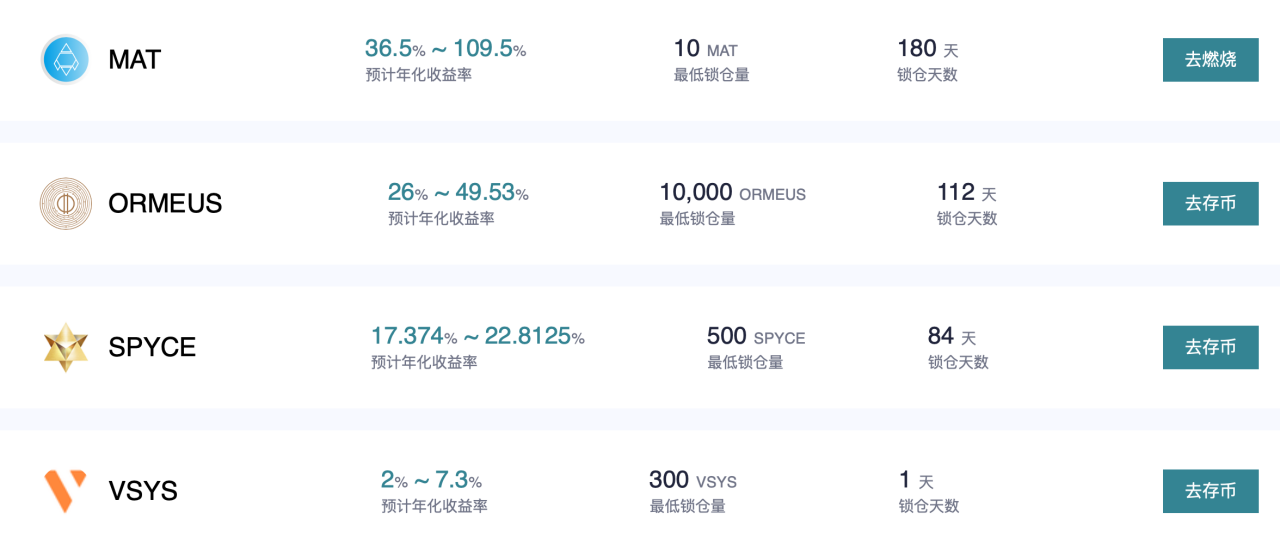1280x549 pixels.
Task: Click the 84 天 lock days value
Action: pos(952,336)
